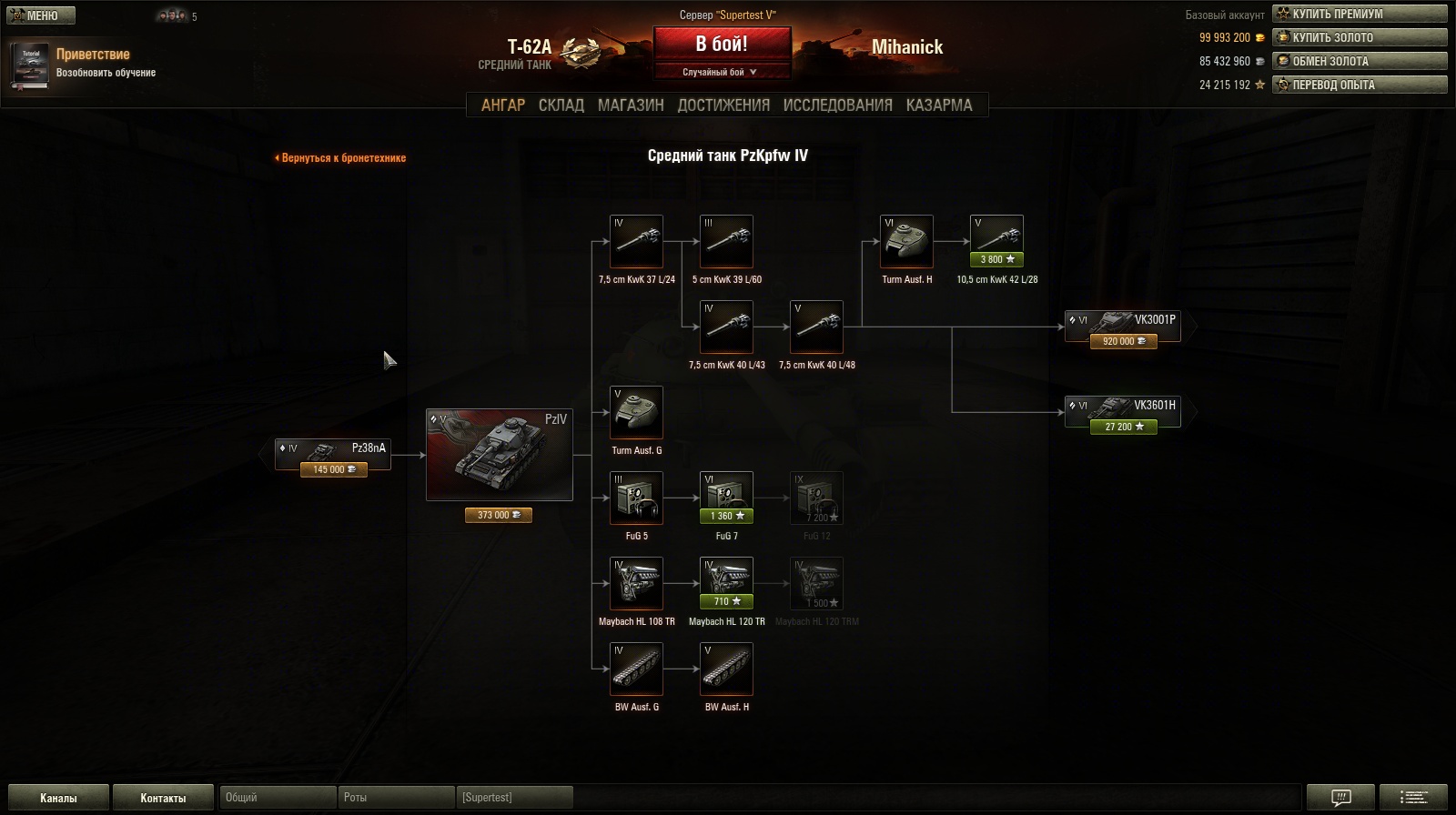This screenshot has width=1456, height=815.
Task: Choose the FuG 7 radio module
Action: click(726, 498)
